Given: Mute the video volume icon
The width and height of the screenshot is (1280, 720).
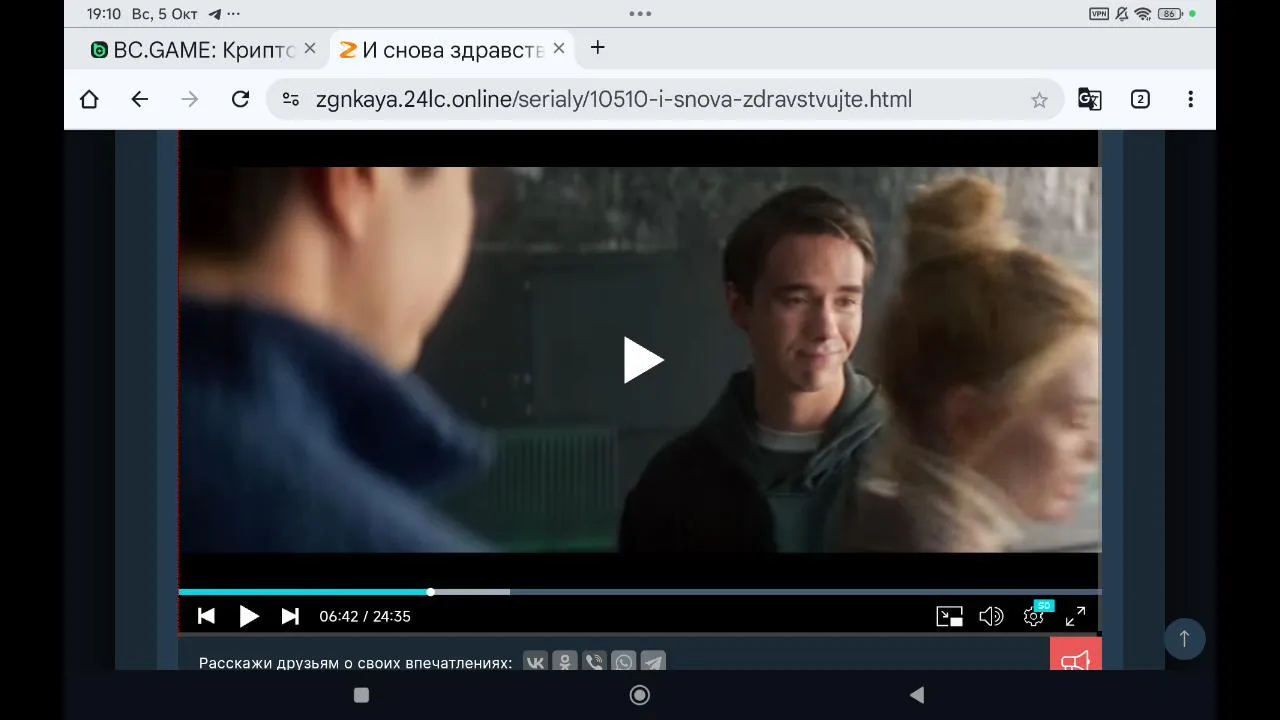Looking at the screenshot, I should (991, 617).
